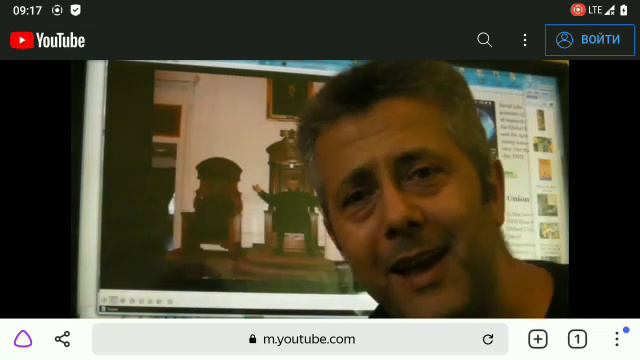
Task: Show open tabs counter
Action: pyautogui.click(x=577, y=339)
